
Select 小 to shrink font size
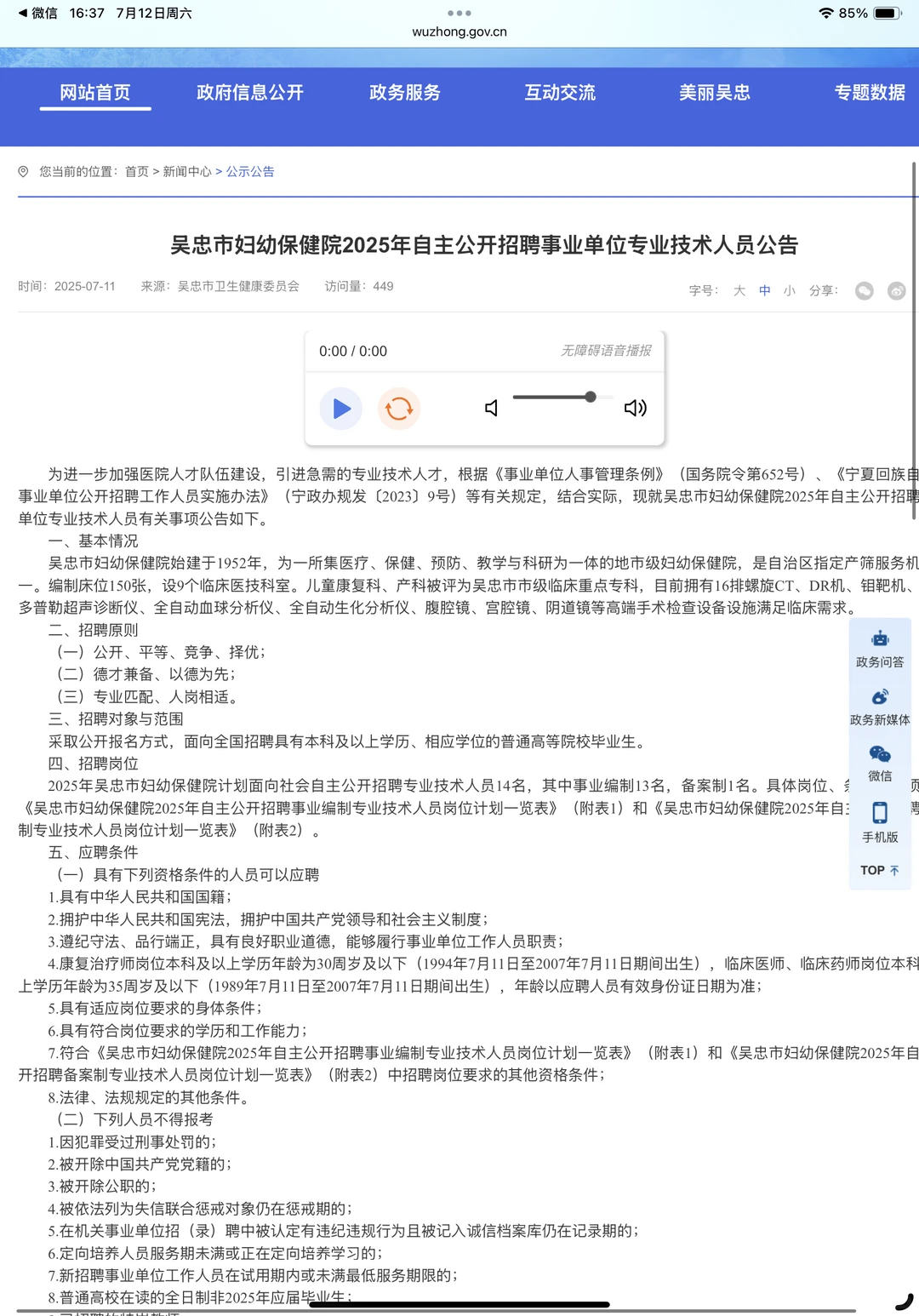point(790,291)
